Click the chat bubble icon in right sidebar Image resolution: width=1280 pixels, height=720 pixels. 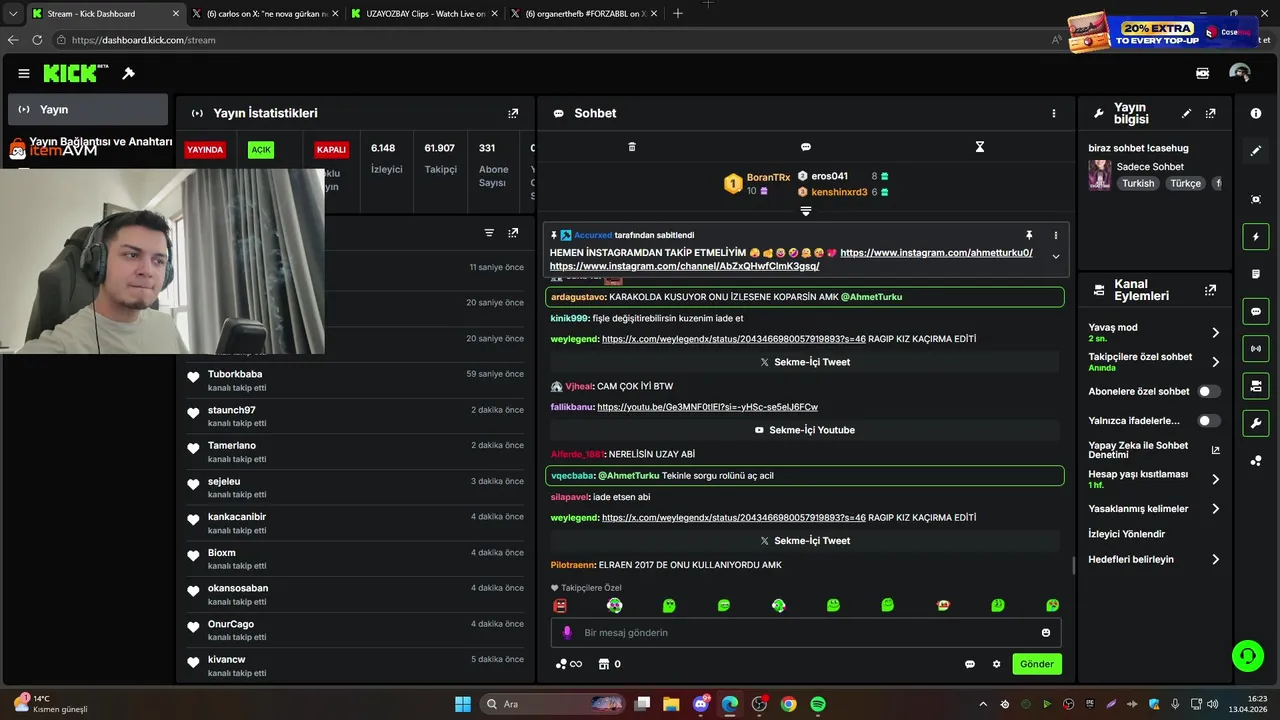(1256, 311)
